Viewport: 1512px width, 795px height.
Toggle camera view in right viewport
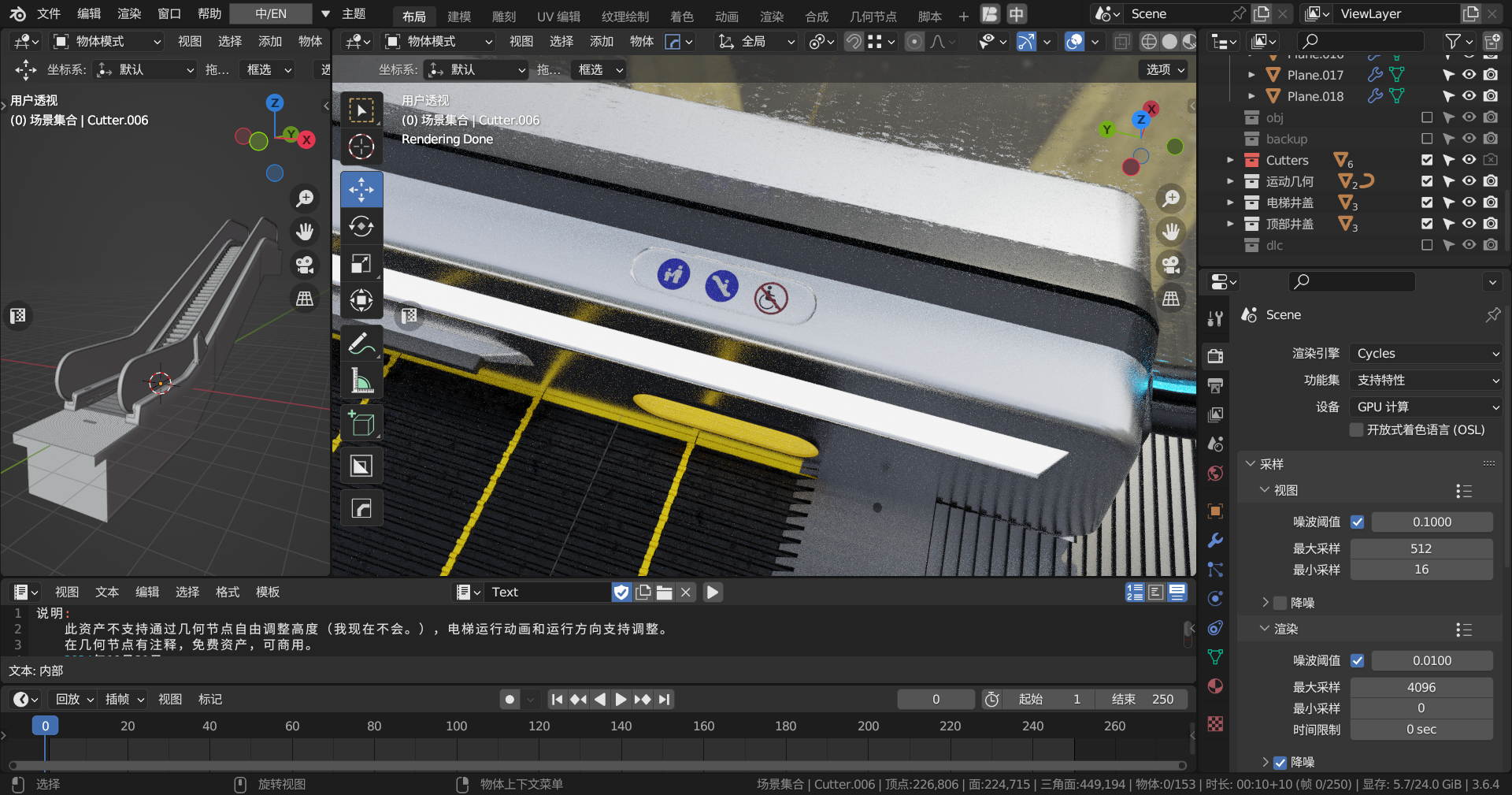click(1171, 265)
